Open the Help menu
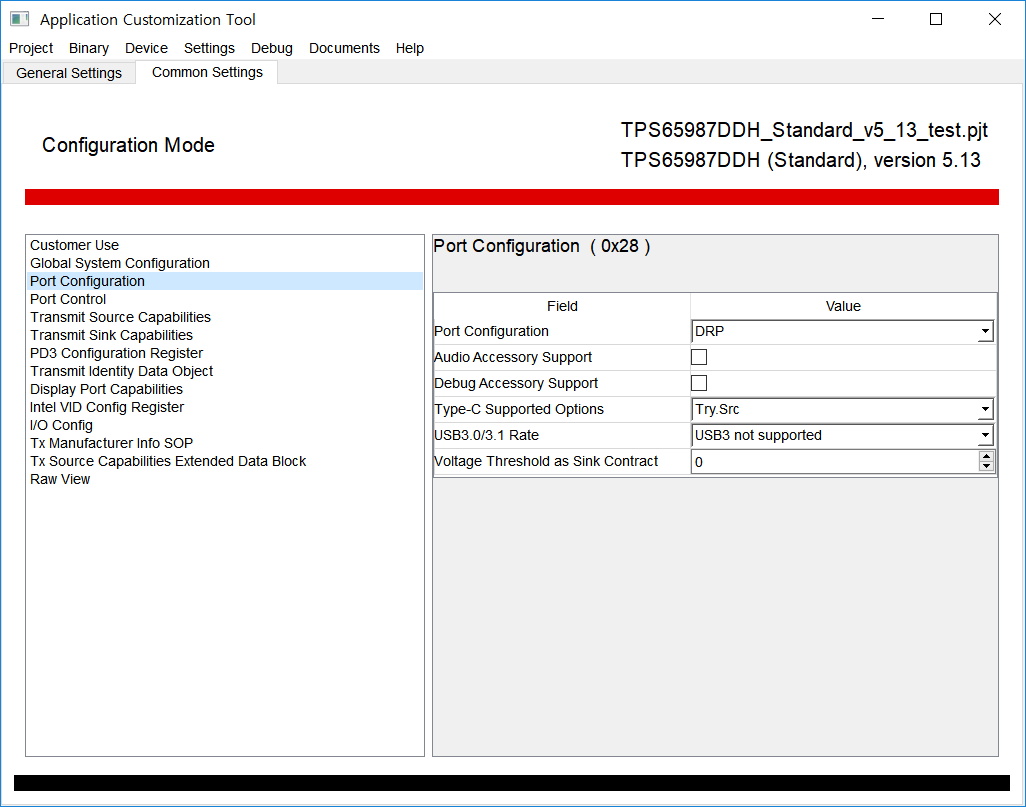1026x807 pixels. click(x=410, y=48)
